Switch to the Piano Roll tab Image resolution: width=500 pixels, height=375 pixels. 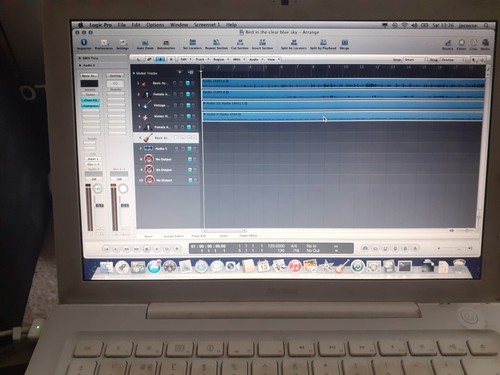pyautogui.click(x=199, y=236)
